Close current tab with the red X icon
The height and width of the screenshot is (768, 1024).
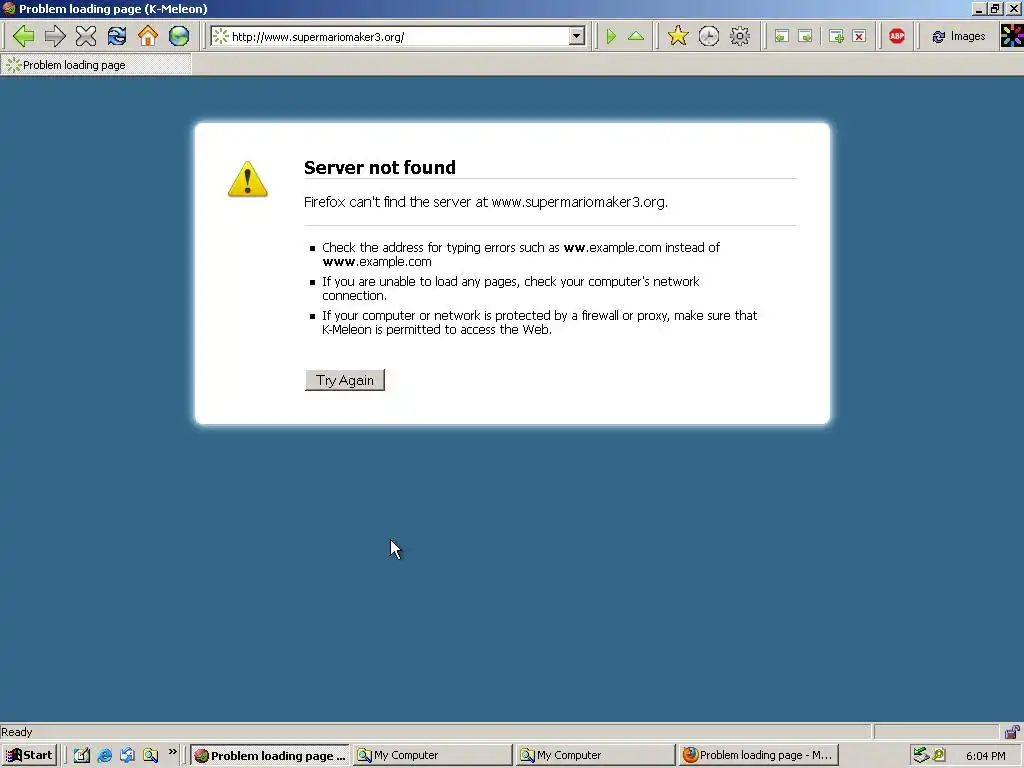click(x=859, y=37)
